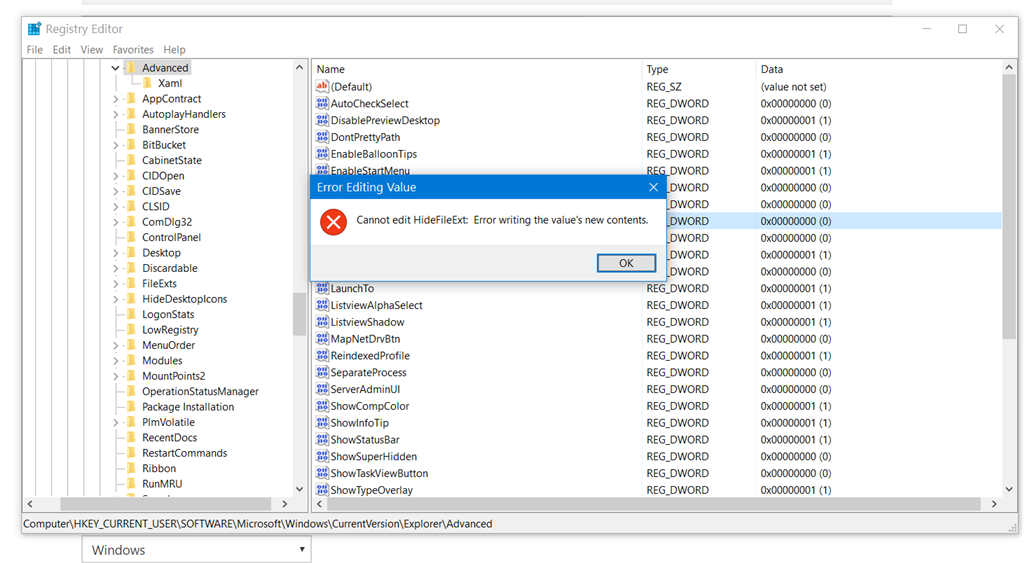Click the ShowTaskViewButton DWORD icon
This screenshot has height=563, width=1024.
[x=322, y=474]
